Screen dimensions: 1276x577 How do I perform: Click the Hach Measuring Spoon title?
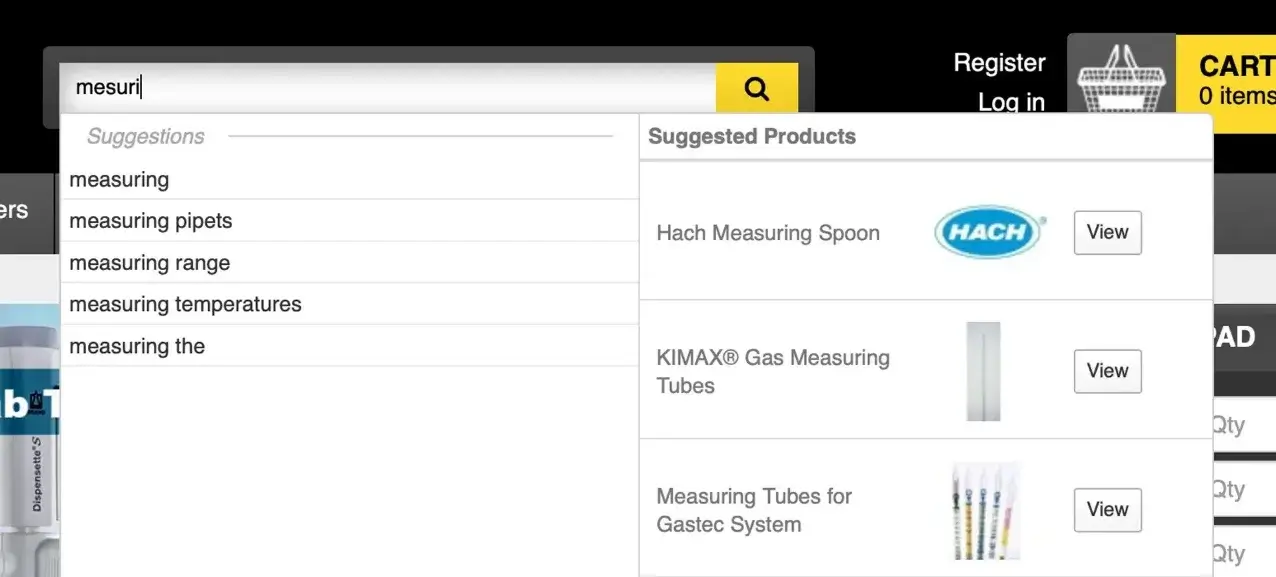(x=768, y=233)
